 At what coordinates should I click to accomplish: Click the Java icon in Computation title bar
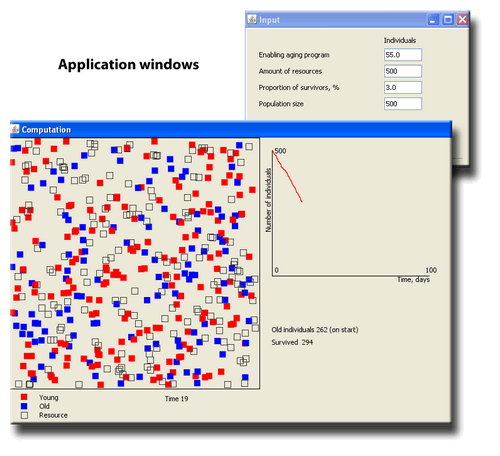pos(15,129)
